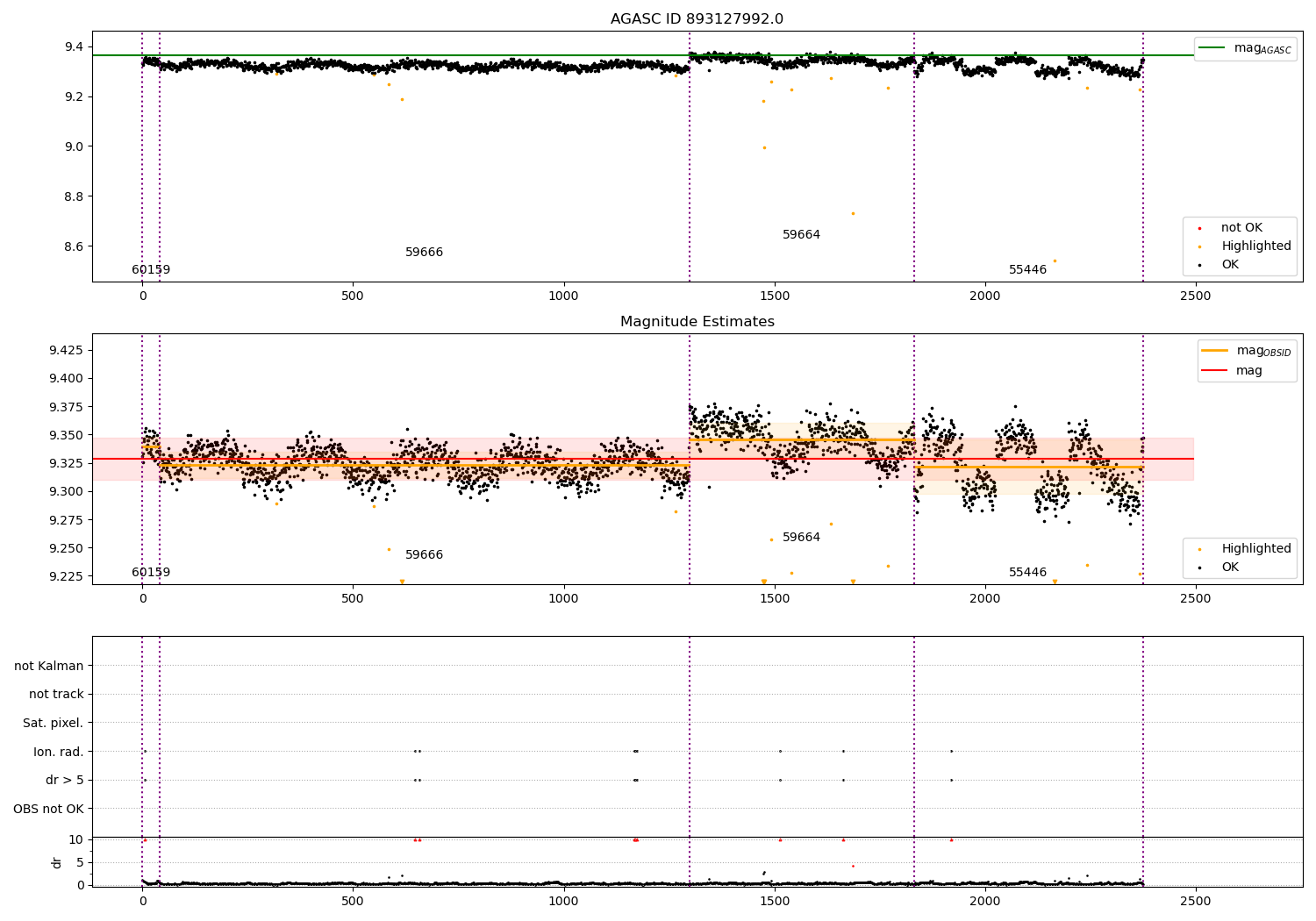Click "55446" in the Magnitude Estimates plot

(1027, 573)
